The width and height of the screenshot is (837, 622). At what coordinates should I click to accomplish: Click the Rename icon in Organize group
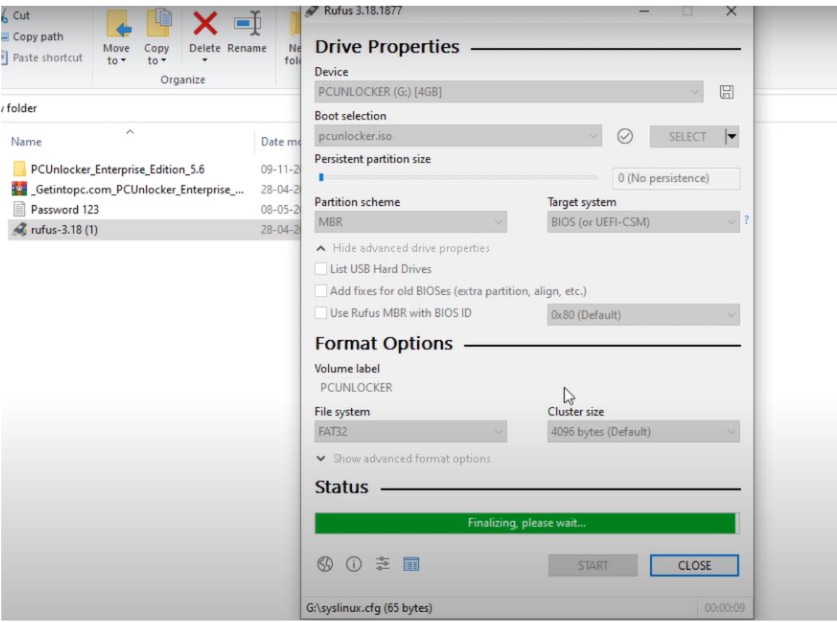point(246,26)
